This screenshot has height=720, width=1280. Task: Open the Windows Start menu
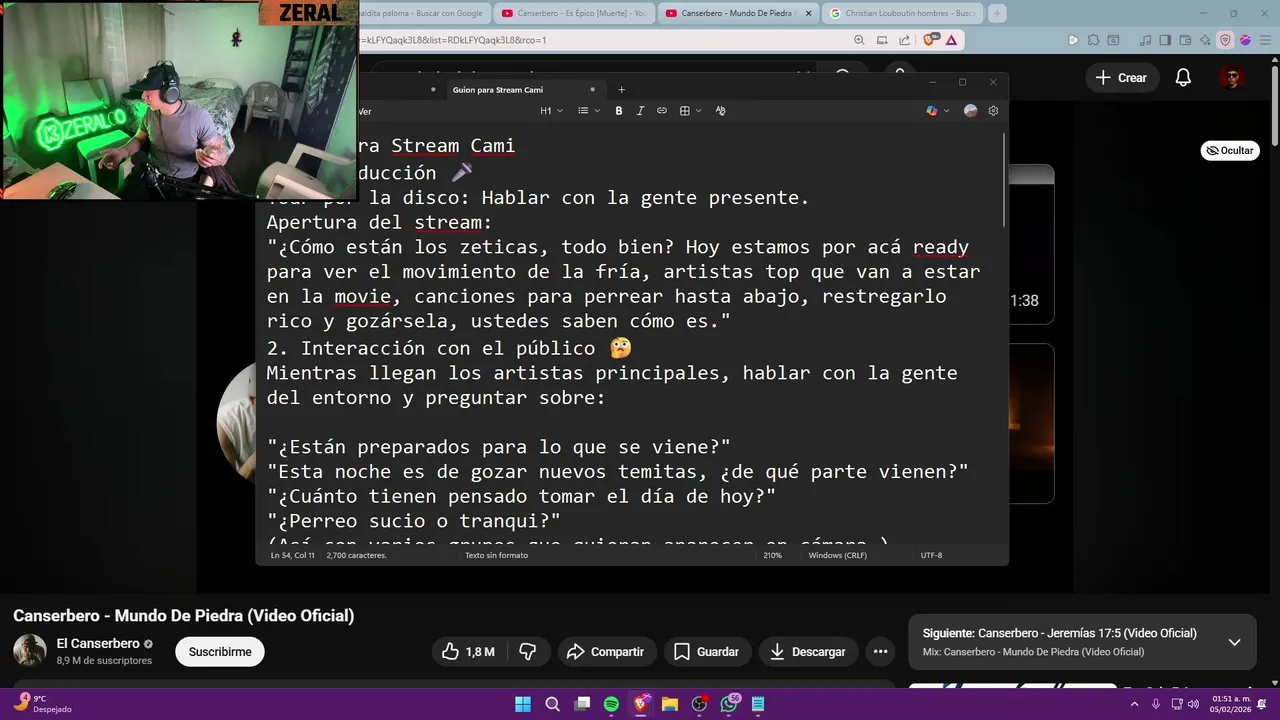[523, 704]
